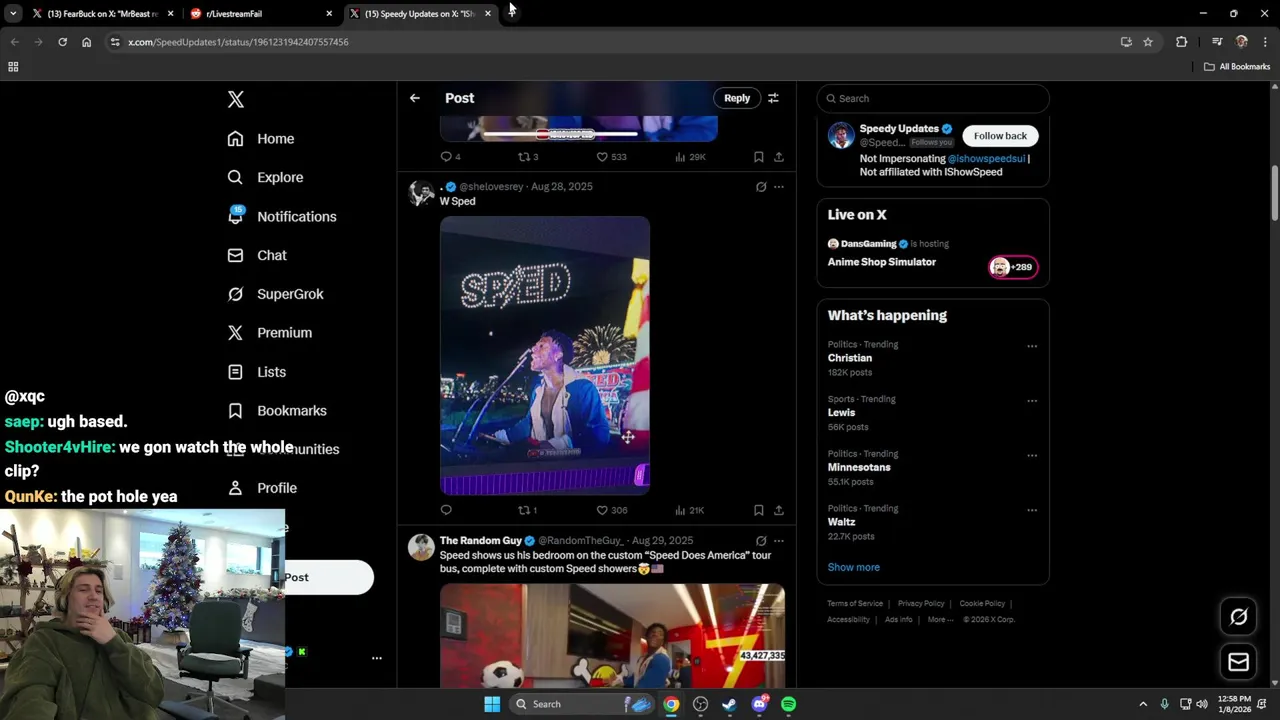
Task: Open Chat in X sidebar
Action: click(257, 255)
